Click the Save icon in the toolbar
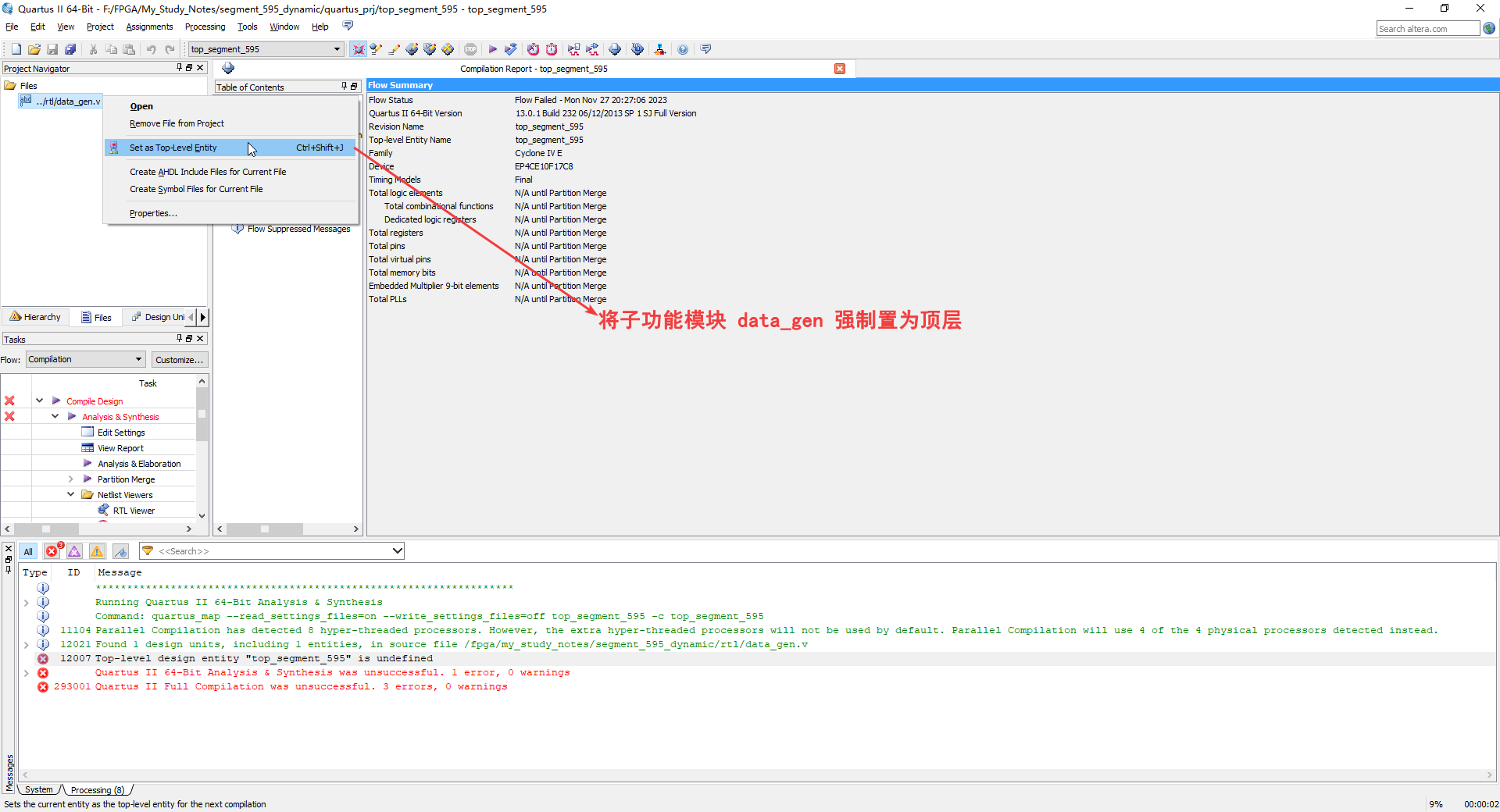The image size is (1500, 812). (52, 49)
